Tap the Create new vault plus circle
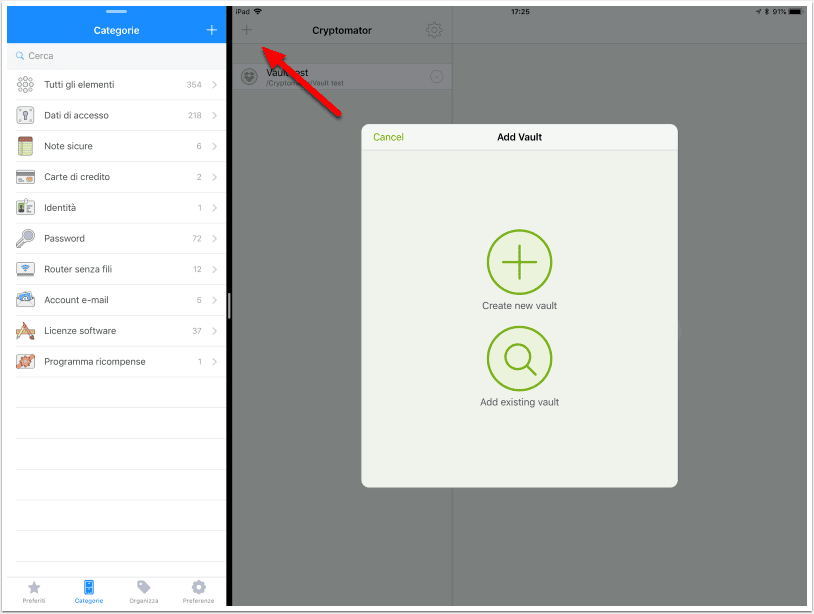 (x=519, y=262)
